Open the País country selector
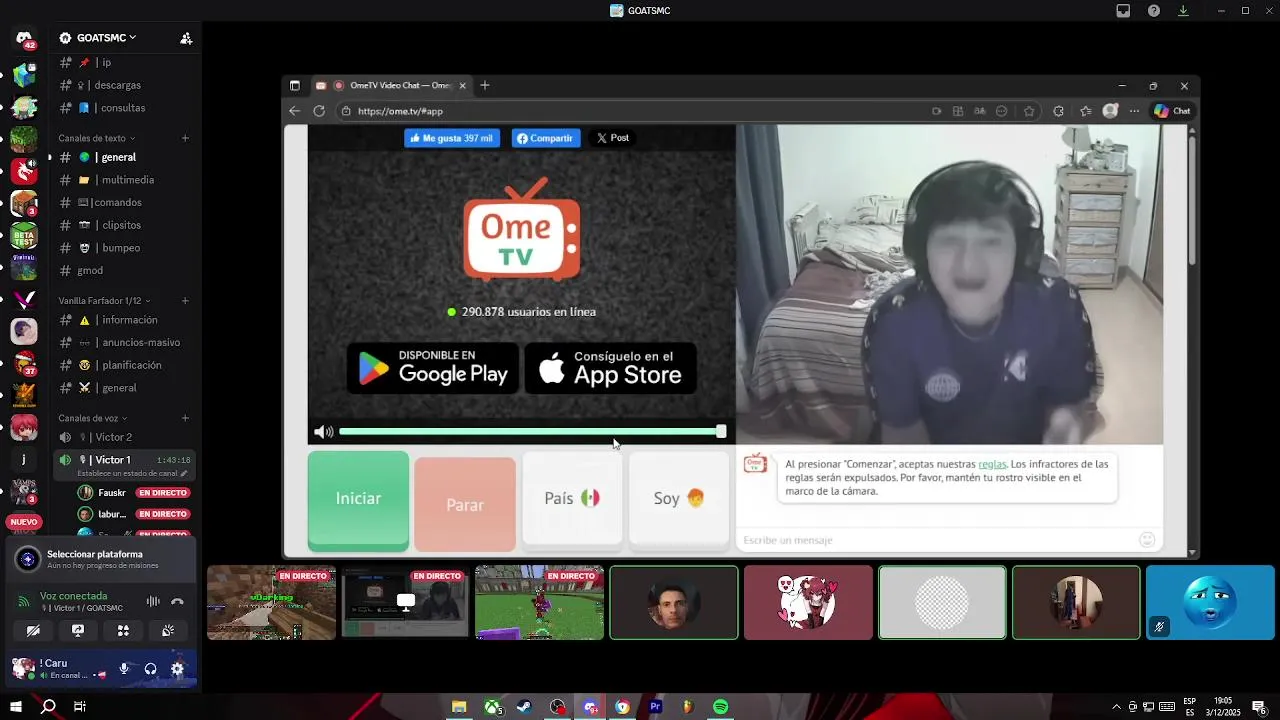 pos(572,498)
